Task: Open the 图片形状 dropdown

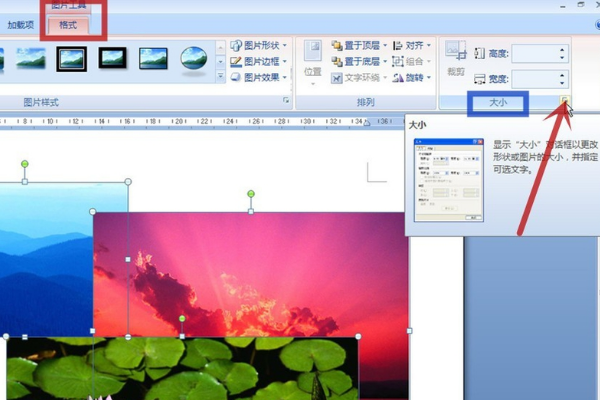Action: click(259, 46)
